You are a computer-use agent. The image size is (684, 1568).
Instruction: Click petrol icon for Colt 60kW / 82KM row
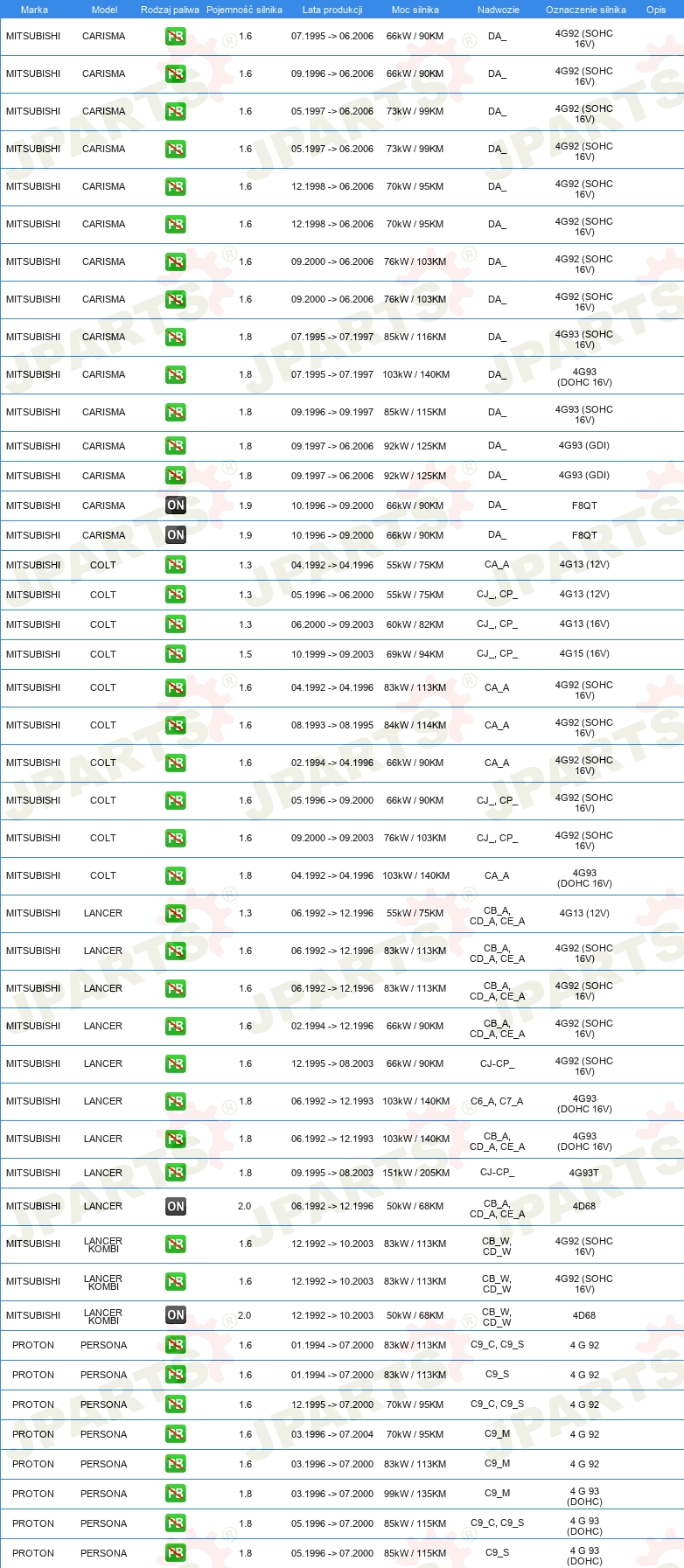[176, 624]
